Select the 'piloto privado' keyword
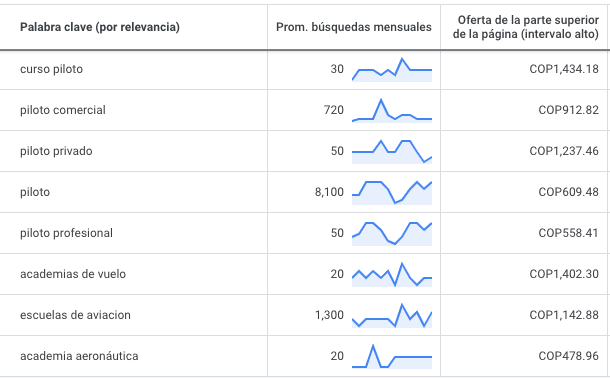Screen dimensions: 610x378 coord(56,151)
